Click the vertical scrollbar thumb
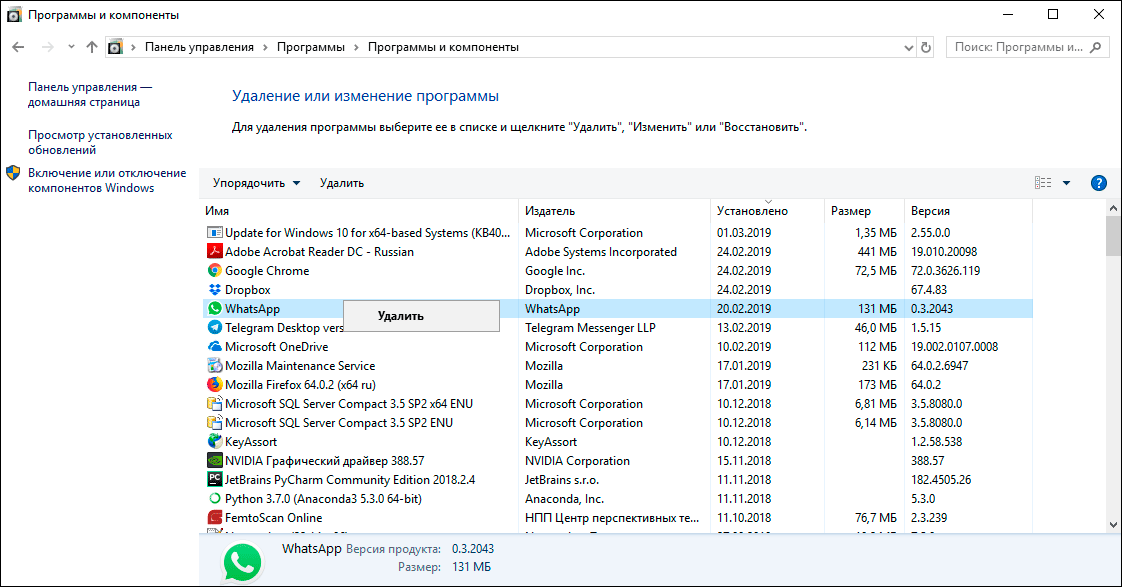The width and height of the screenshot is (1122, 587). (1113, 236)
